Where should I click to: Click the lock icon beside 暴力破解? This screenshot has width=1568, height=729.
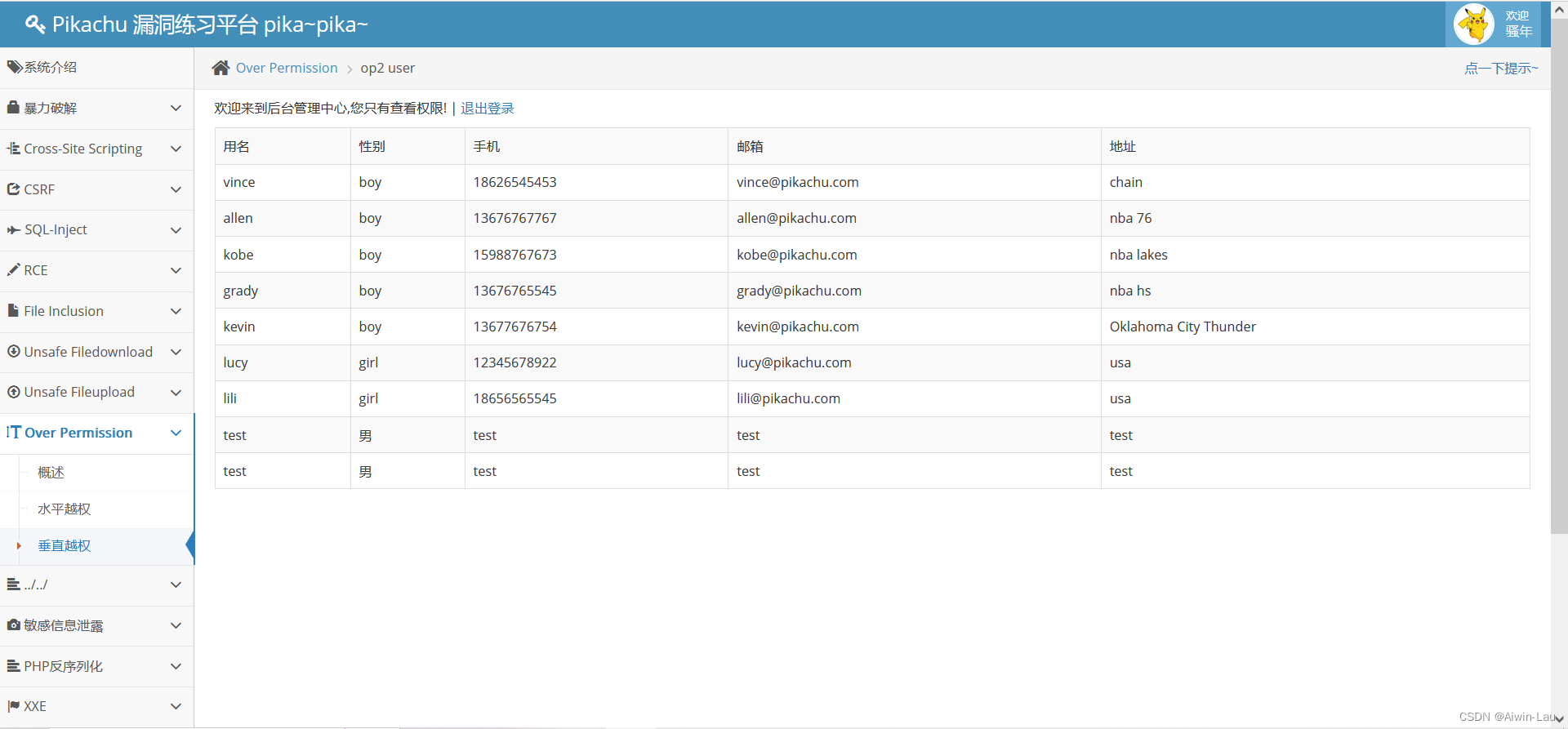[x=13, y=107]
